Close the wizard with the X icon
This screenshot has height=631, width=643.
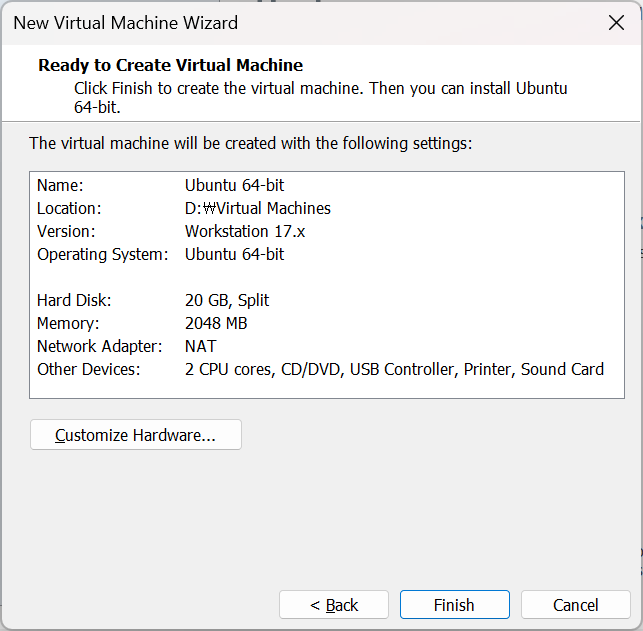tap(616, 23)
